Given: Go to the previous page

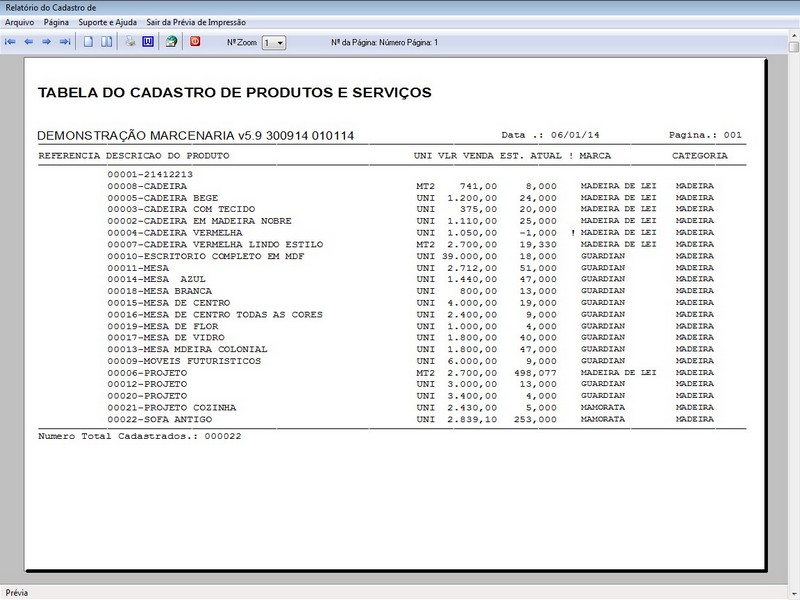Looking at the screenshot, I should point(30,40).
